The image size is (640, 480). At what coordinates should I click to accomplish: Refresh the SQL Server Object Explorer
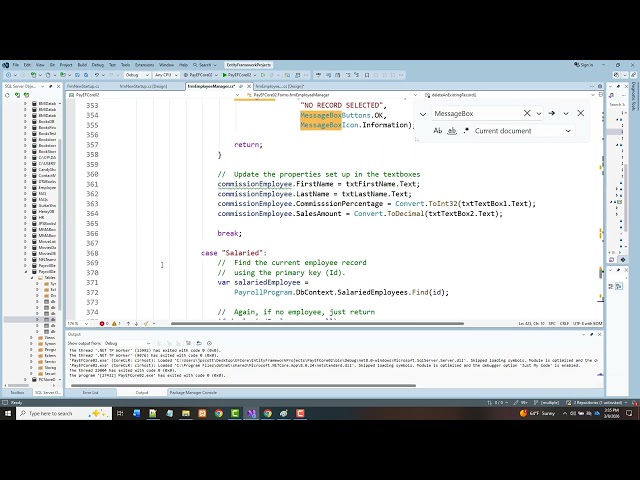click(7, 95)
